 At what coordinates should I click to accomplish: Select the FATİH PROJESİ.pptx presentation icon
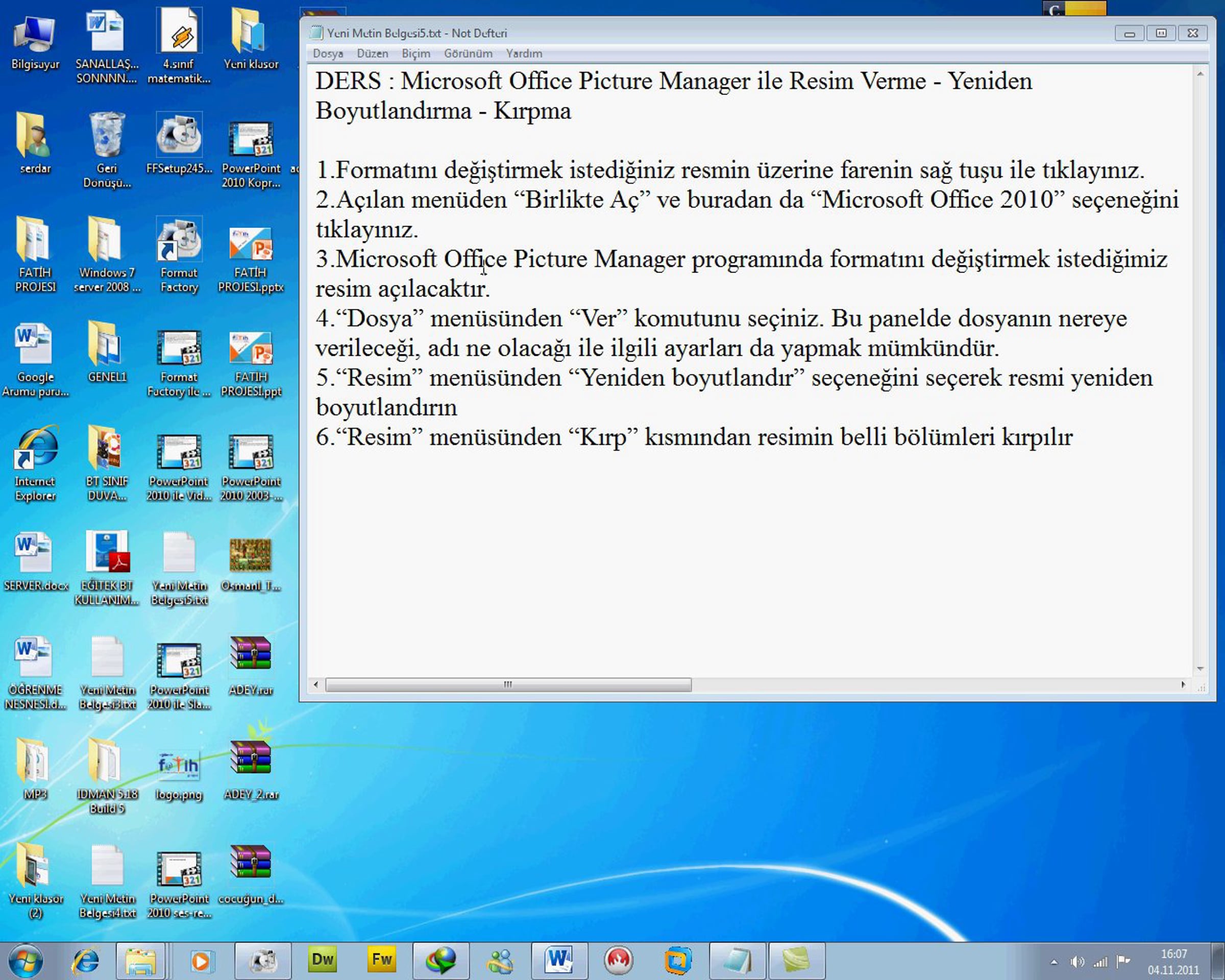point(251,259)
